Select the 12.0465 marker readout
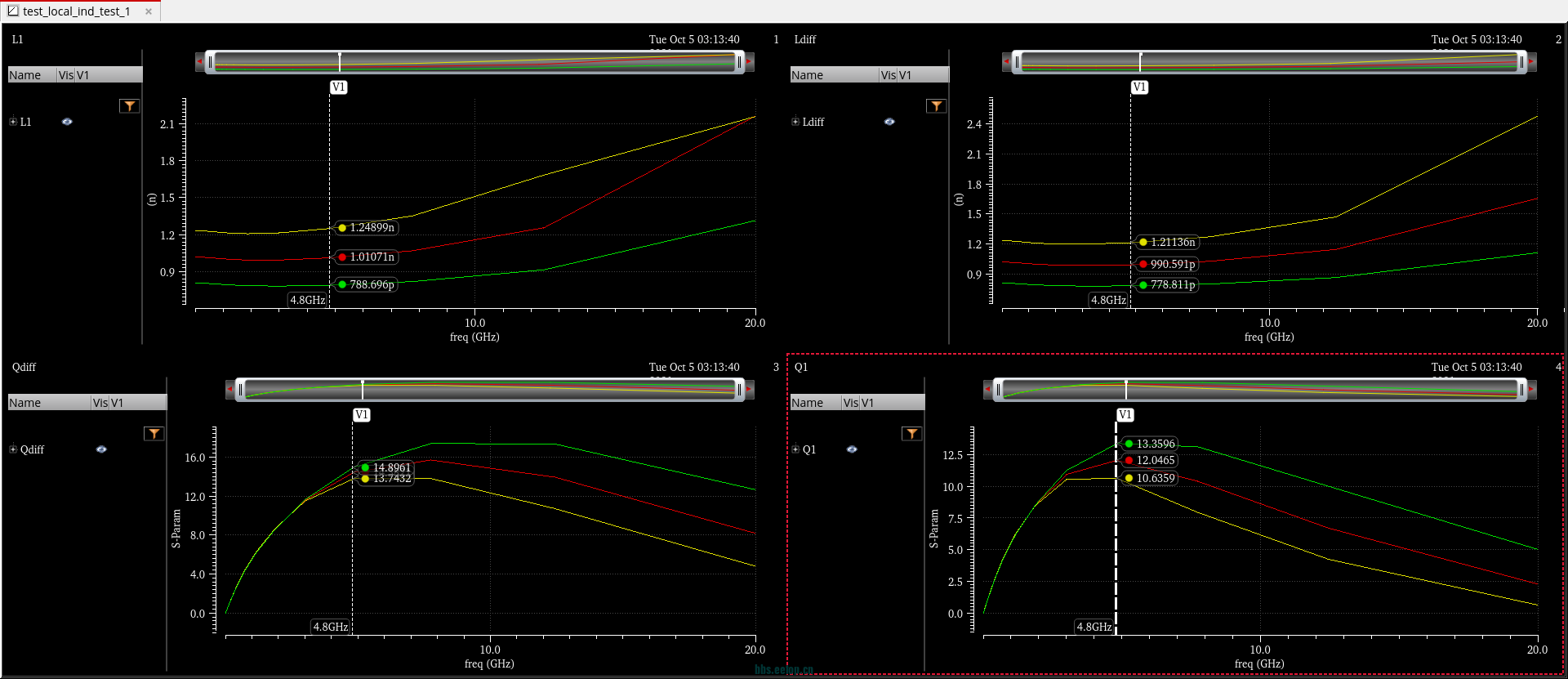The image size is (1568, 679). (1149, 461)
